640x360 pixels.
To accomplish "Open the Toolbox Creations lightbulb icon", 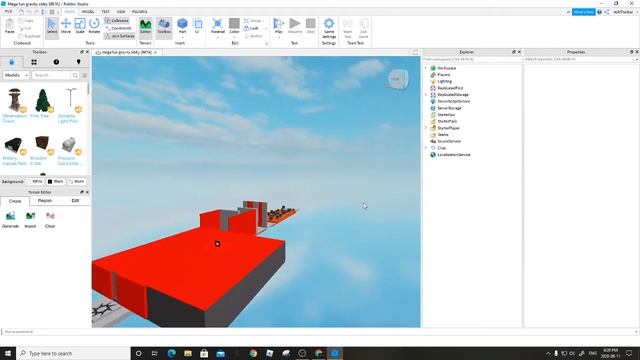I will coord(78,62).
